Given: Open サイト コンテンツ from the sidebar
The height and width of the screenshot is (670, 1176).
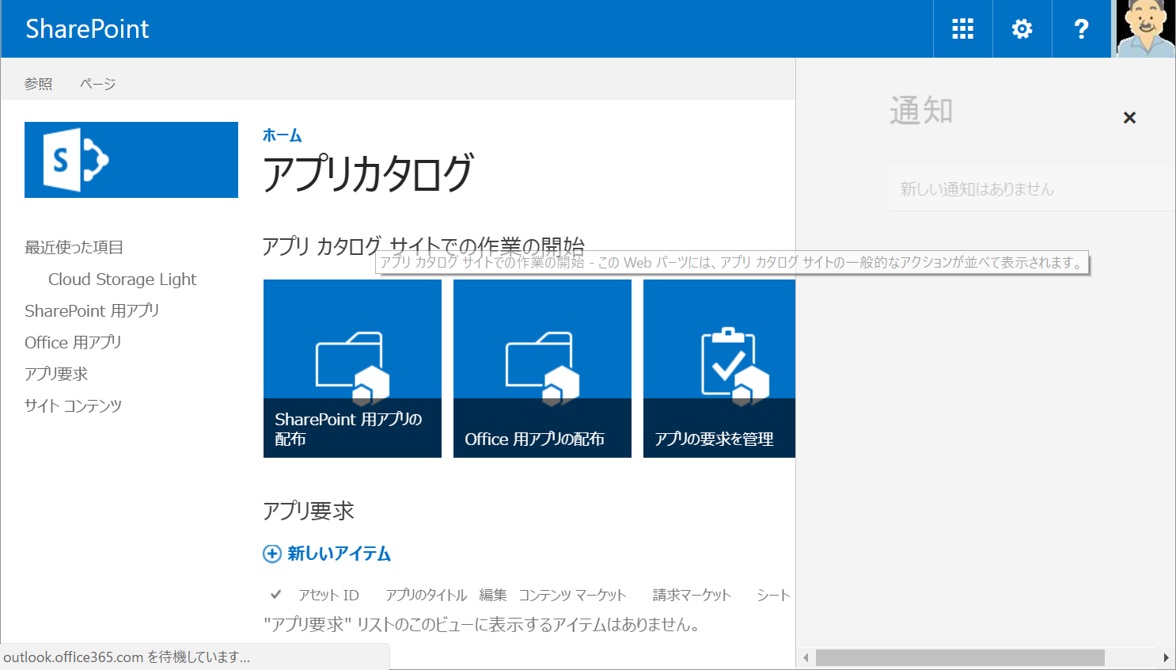Looking at the screenshot, I should 71,405.
